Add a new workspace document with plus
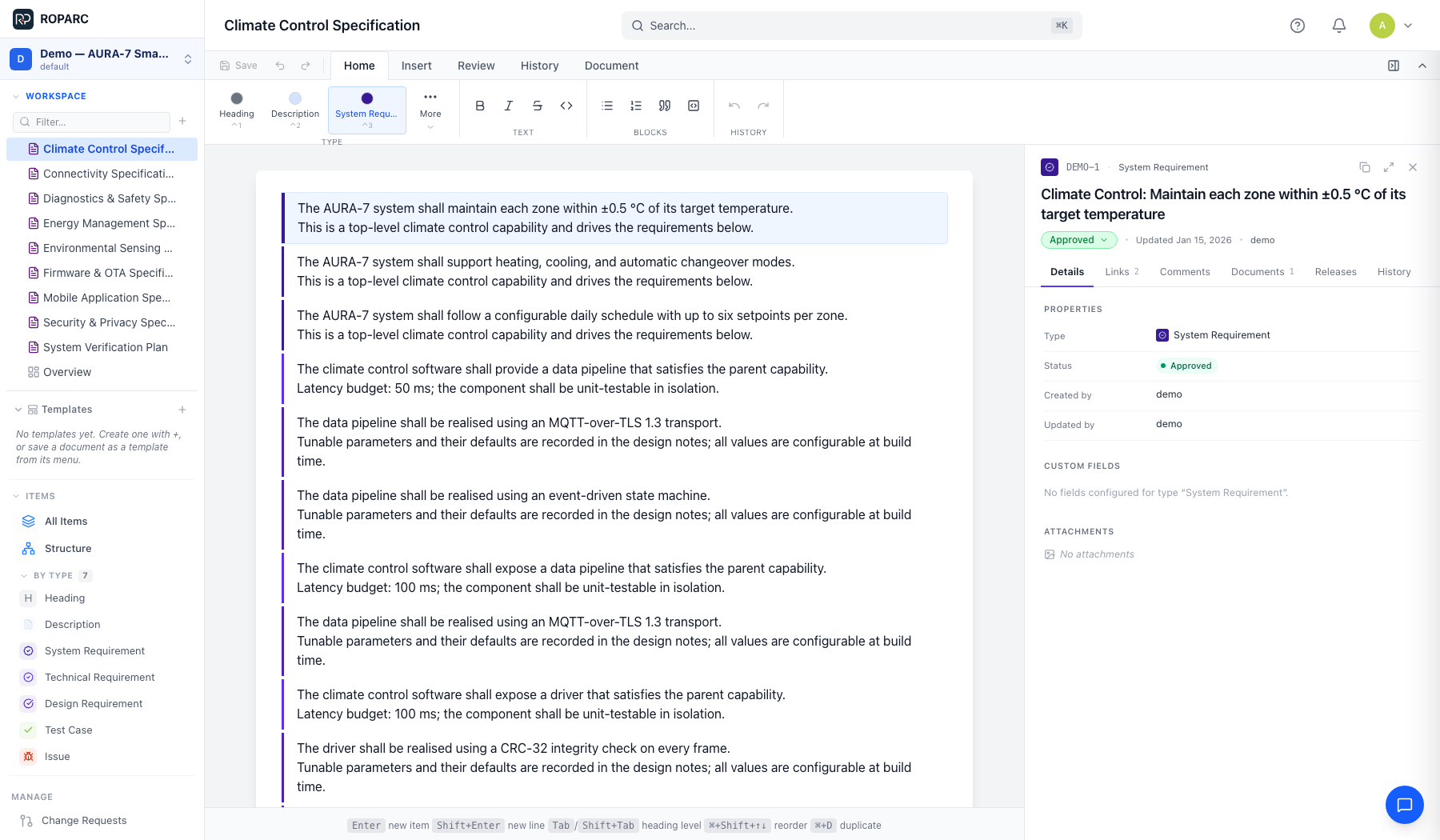The image size is (1440, 840). pyautogui.click(x=182, y=122)
